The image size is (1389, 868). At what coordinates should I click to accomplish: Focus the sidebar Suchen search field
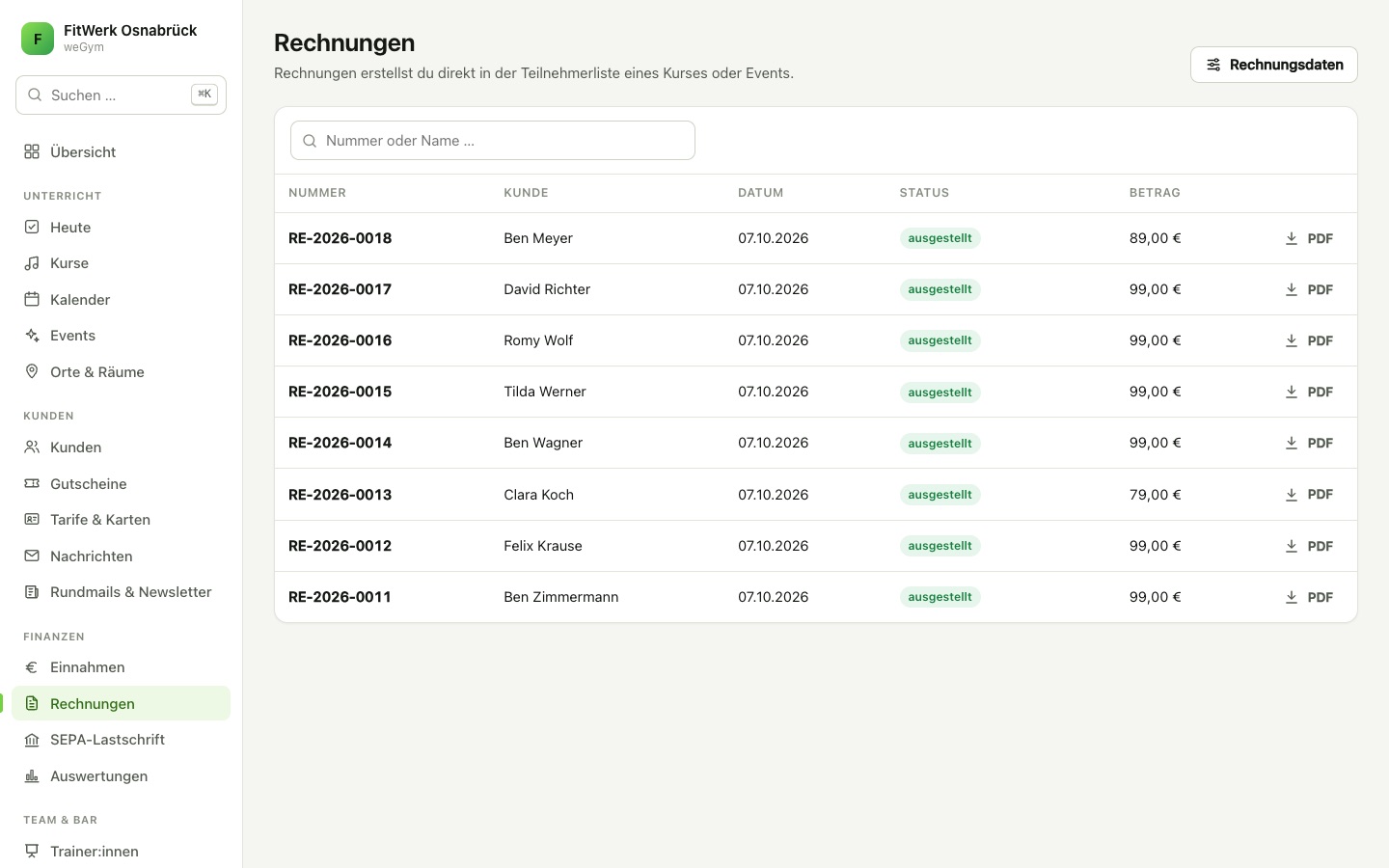121,95
